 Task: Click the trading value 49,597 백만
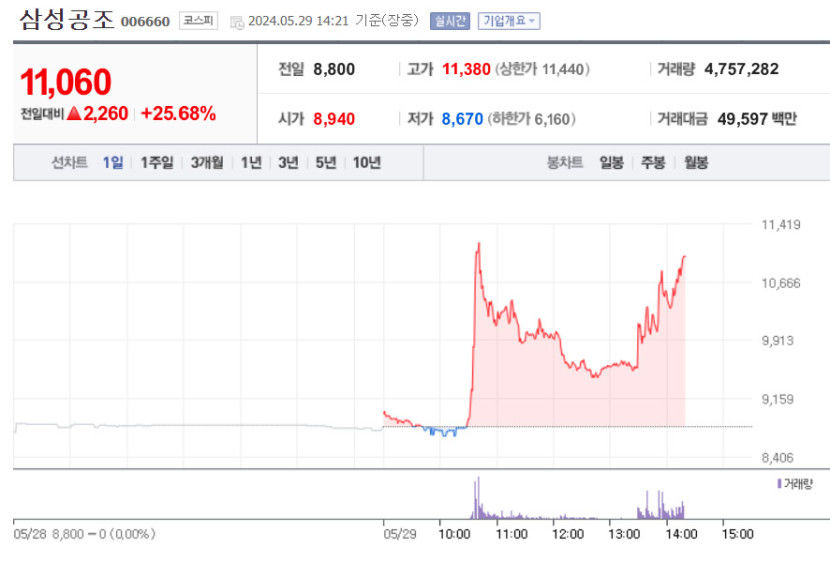click(x=757, y=119)
